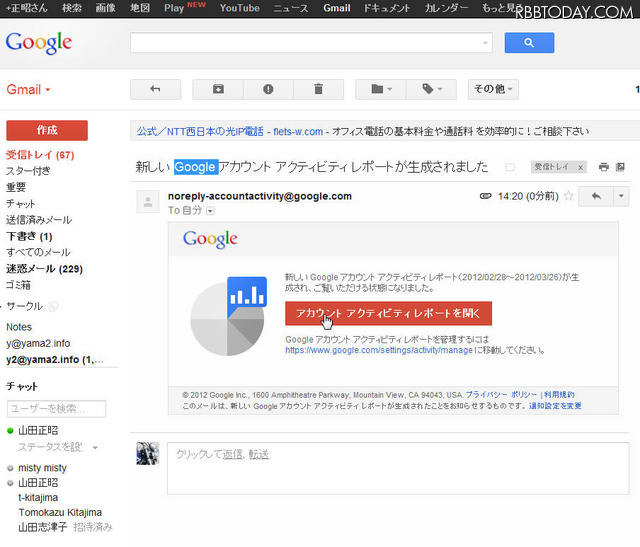Delete the email with the trash icon
Image resolution: width=640 pixels, height=547 pixels.
pyautogui.click(x=318, y=89)
